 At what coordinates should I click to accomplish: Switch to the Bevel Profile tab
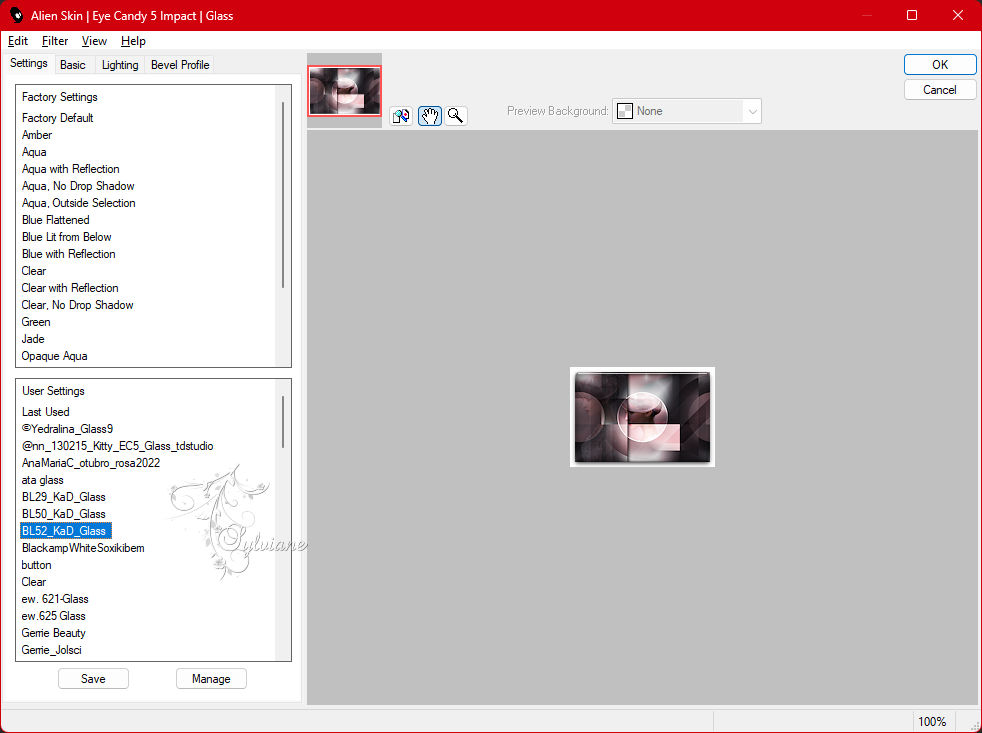coord(180,65)
